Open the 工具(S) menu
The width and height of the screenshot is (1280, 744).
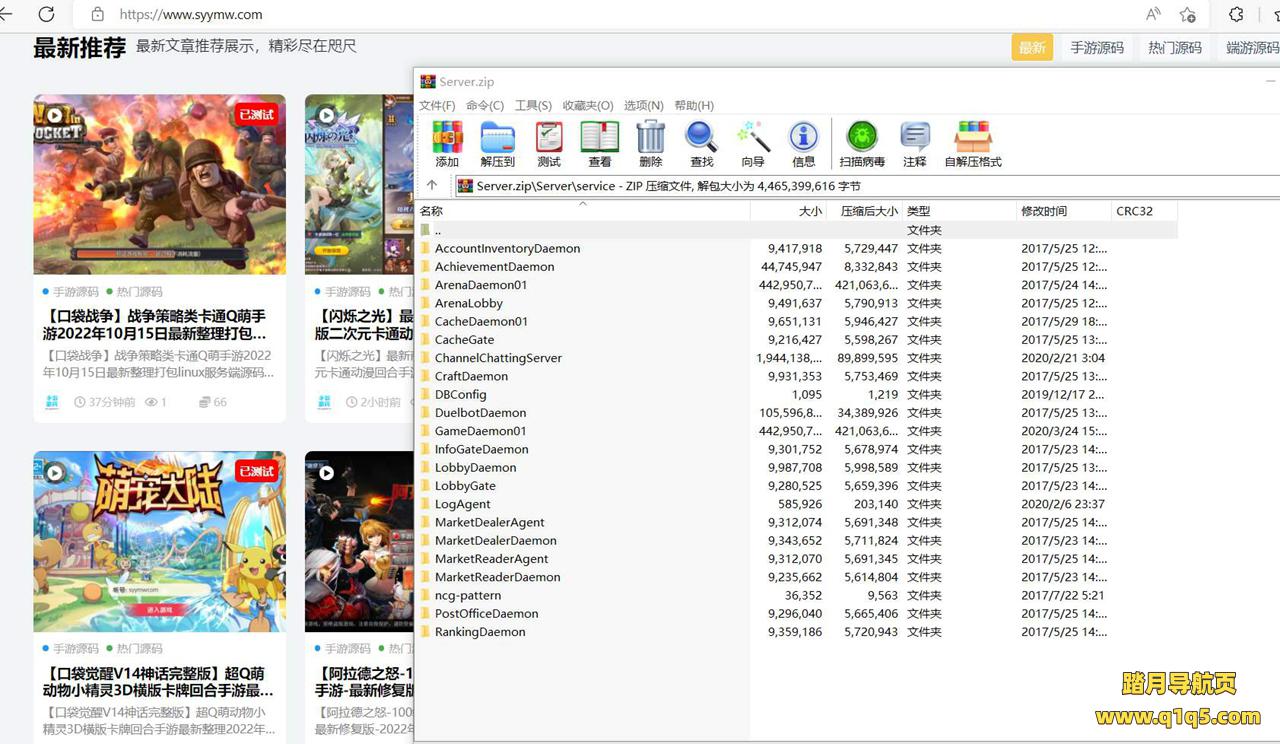533,105
